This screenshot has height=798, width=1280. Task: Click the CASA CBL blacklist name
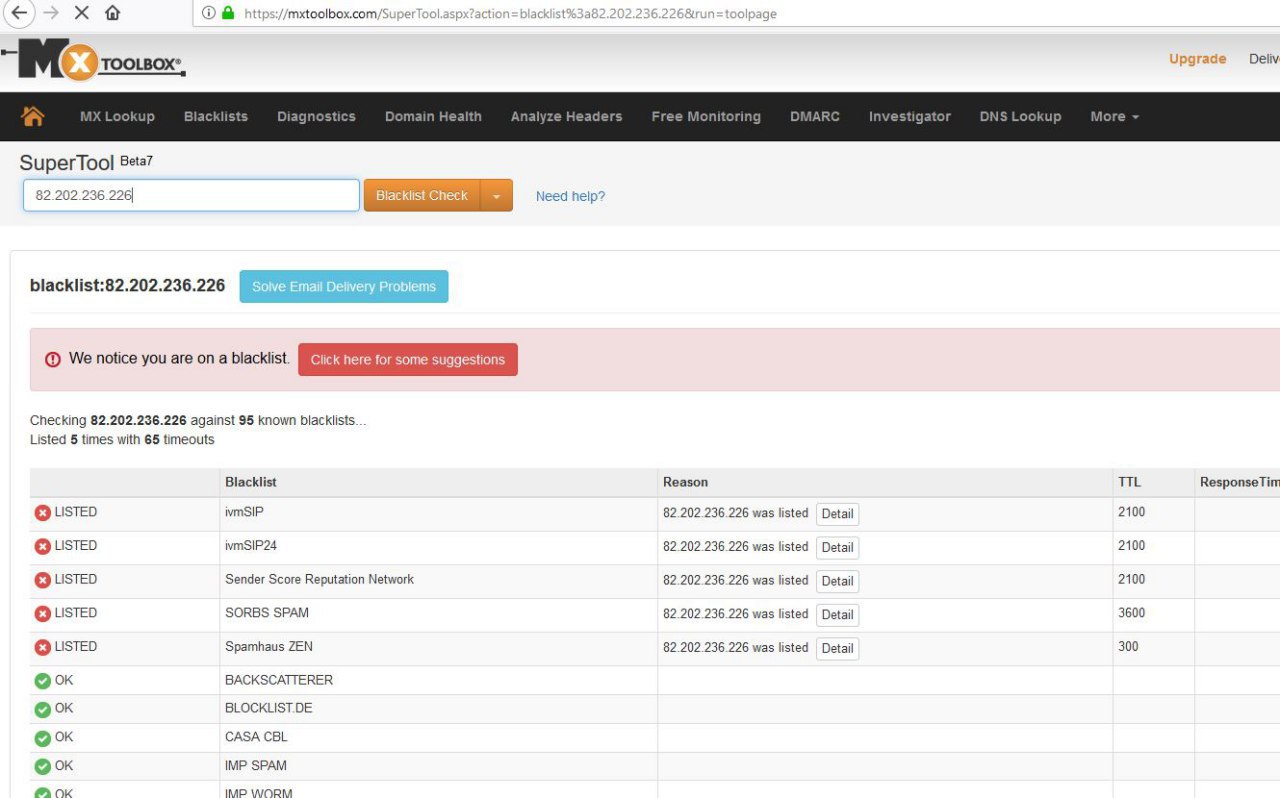point(256,737)
